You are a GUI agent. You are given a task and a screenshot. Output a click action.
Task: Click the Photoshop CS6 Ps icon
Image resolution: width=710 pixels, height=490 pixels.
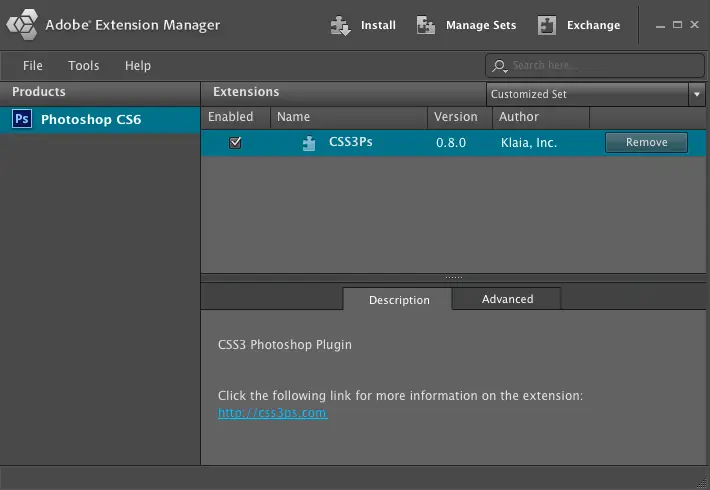coord(22,120)
